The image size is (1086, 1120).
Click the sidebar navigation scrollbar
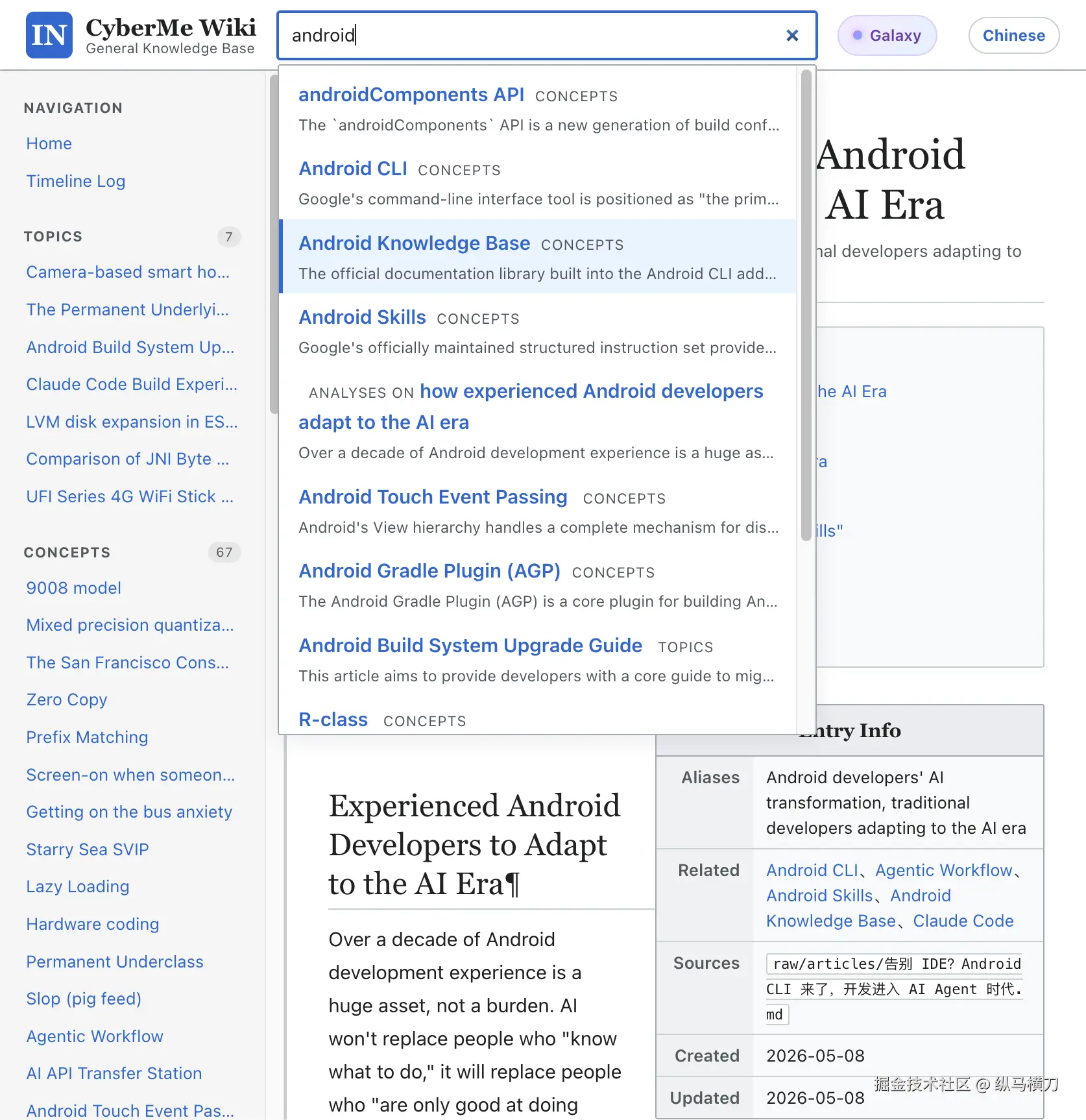click(x=274, y=244)
